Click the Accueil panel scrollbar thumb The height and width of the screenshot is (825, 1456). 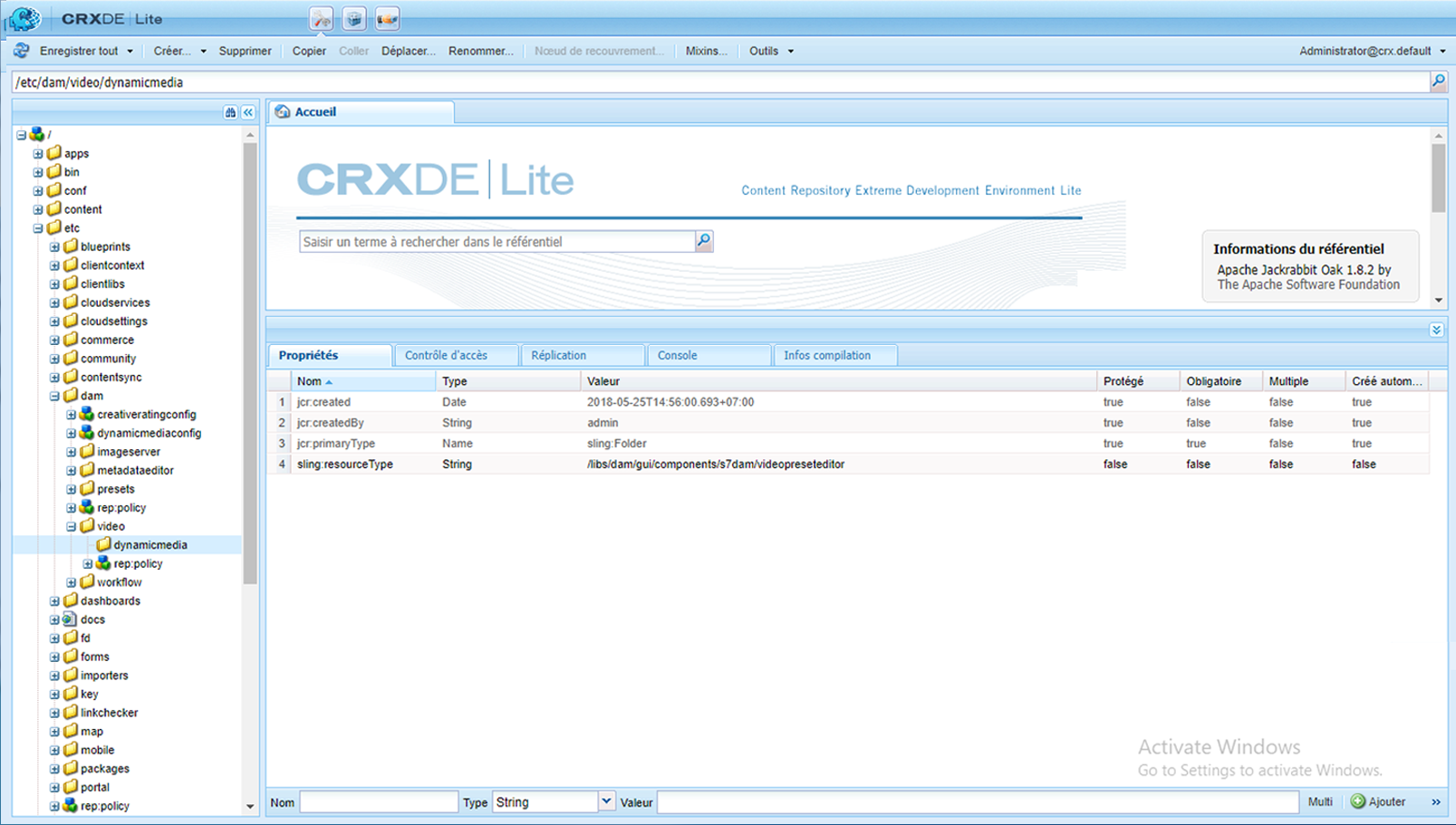[1439, 177]
